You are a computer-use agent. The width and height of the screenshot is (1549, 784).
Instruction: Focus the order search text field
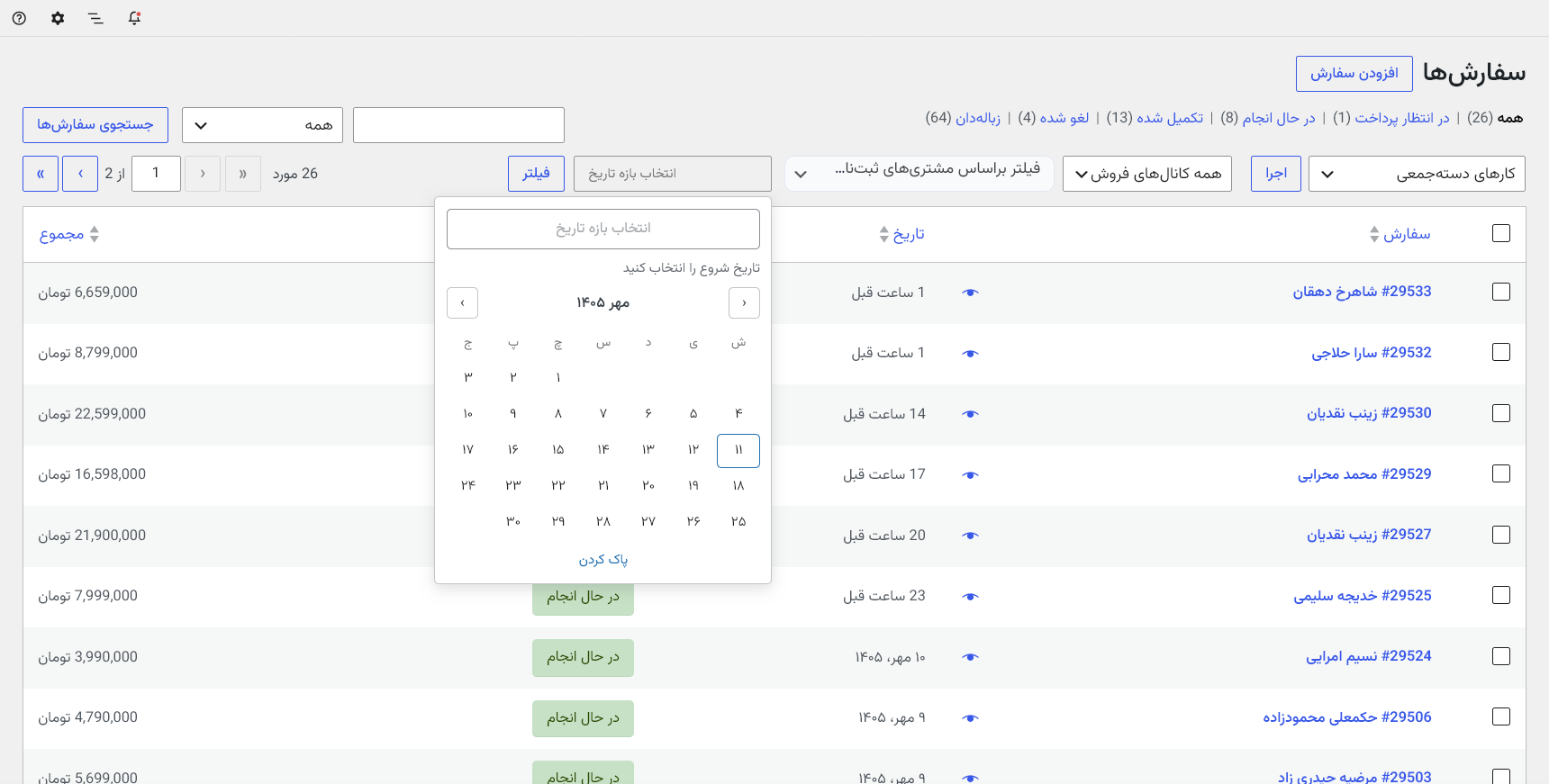pos(458,125)
